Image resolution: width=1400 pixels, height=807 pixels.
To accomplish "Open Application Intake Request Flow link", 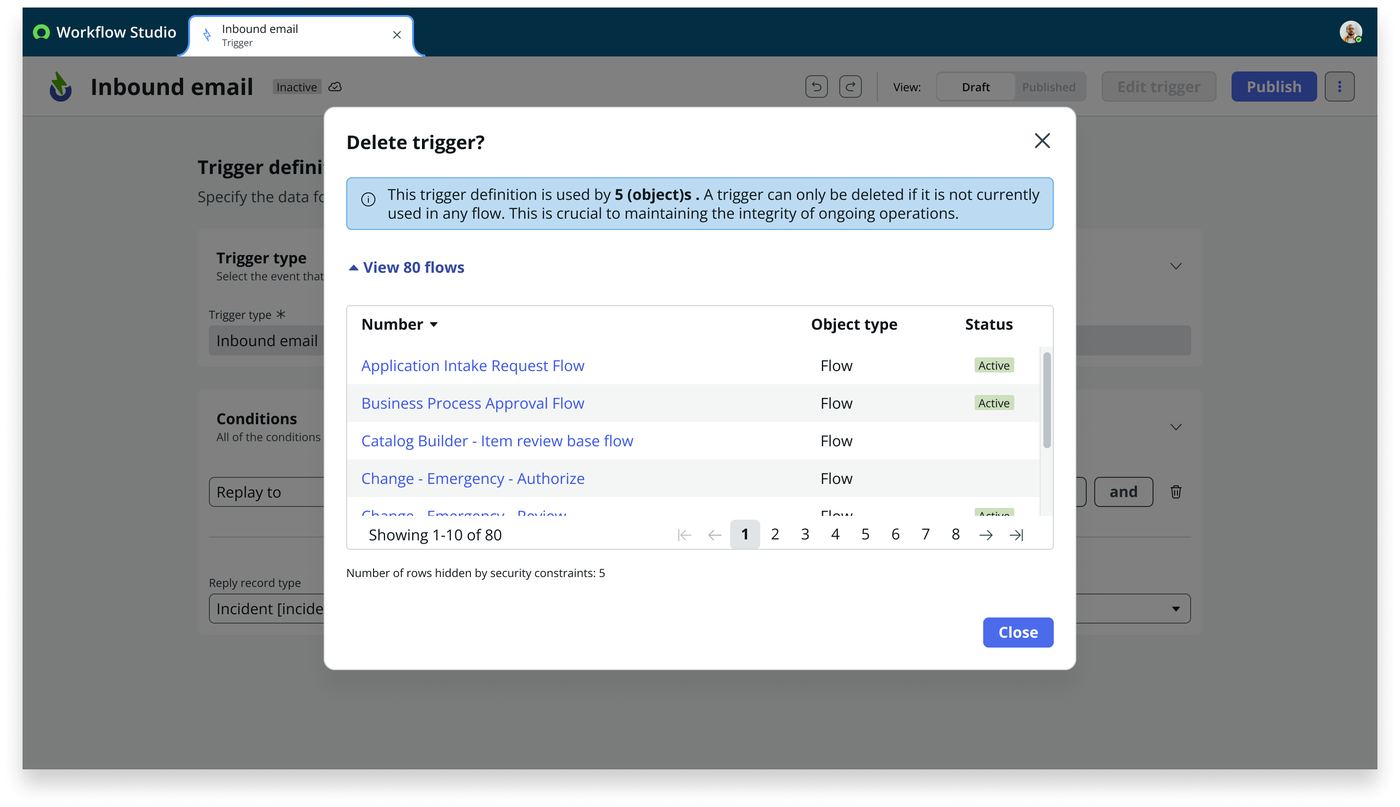I will coord(473,366).
